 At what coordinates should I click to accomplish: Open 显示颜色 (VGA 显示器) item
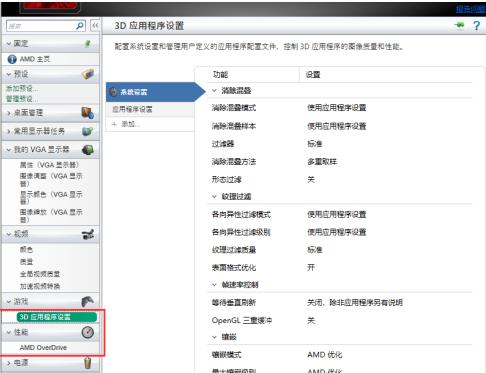point(51,197)
